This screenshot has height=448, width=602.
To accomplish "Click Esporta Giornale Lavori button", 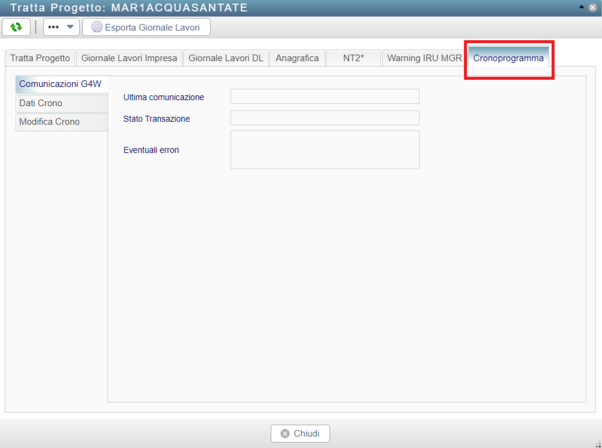I will [x=146, y=27].
